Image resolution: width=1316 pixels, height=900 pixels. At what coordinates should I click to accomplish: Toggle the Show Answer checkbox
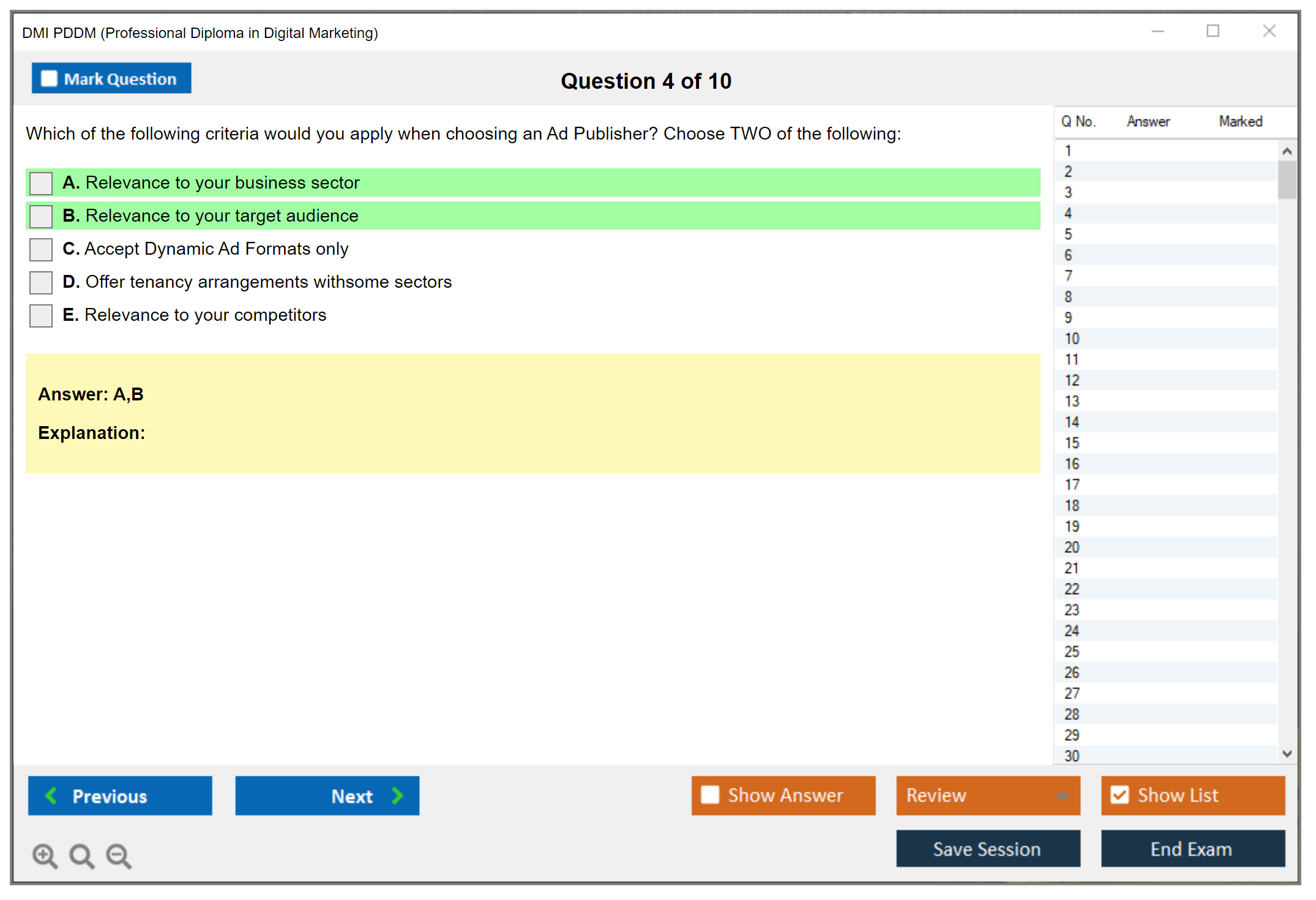[x=710, y=795]
